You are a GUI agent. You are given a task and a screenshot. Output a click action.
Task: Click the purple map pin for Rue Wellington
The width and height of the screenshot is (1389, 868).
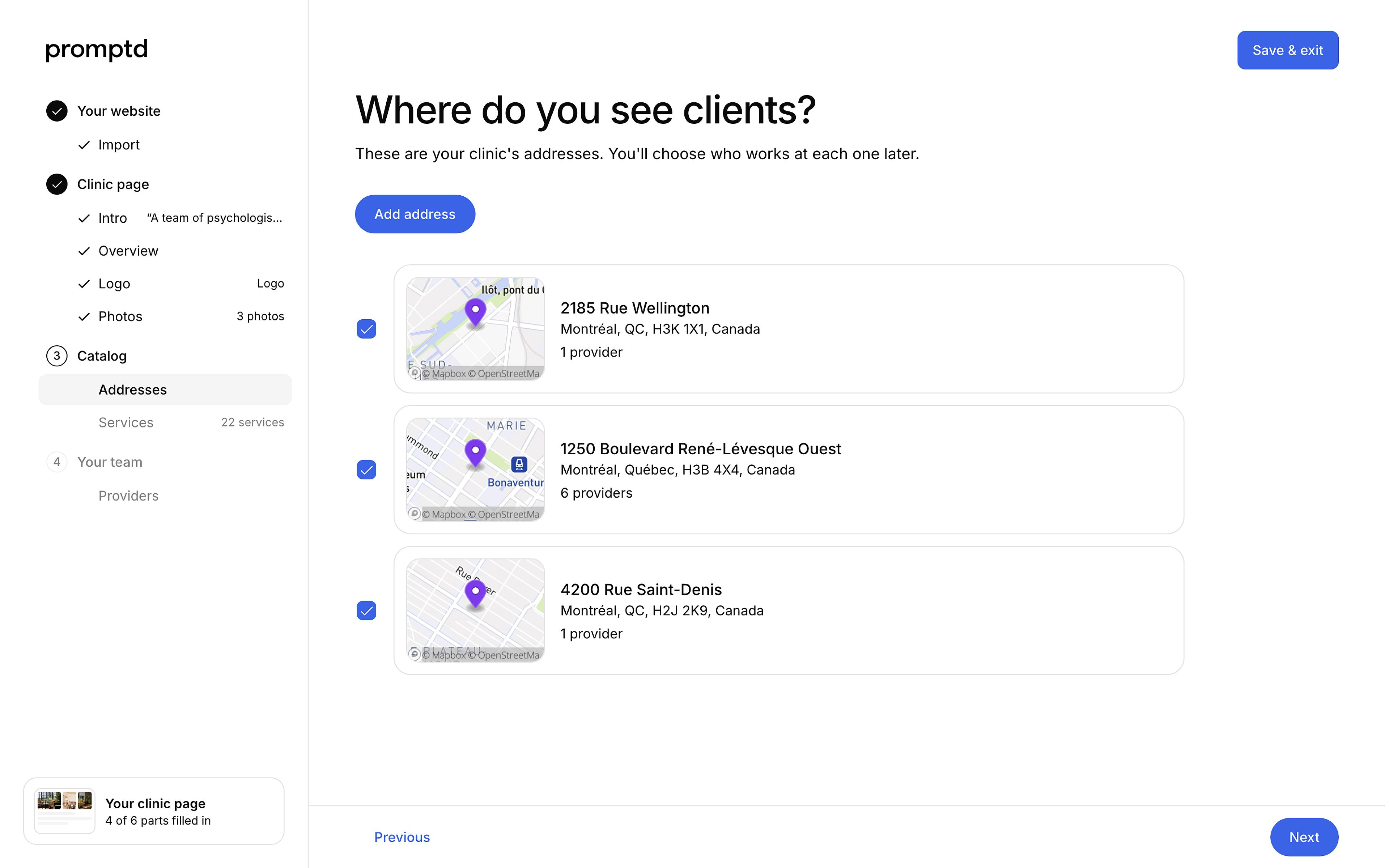(475, 313)
